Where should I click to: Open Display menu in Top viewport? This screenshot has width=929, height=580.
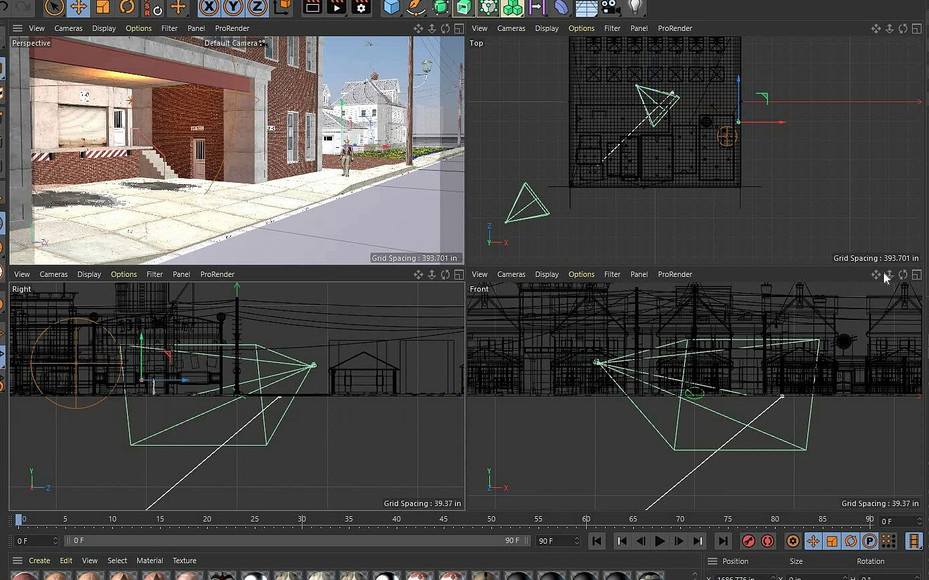(547, 28)
